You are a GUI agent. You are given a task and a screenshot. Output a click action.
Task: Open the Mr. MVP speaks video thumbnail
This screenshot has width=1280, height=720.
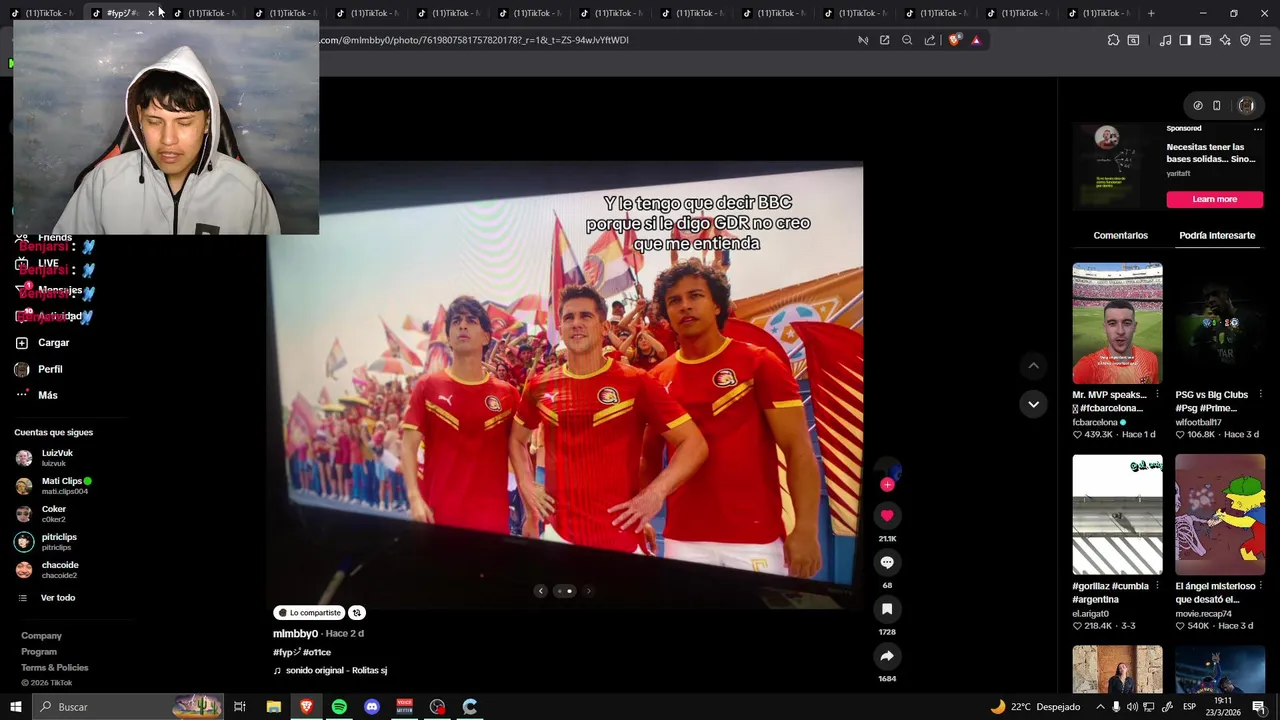1117,323
